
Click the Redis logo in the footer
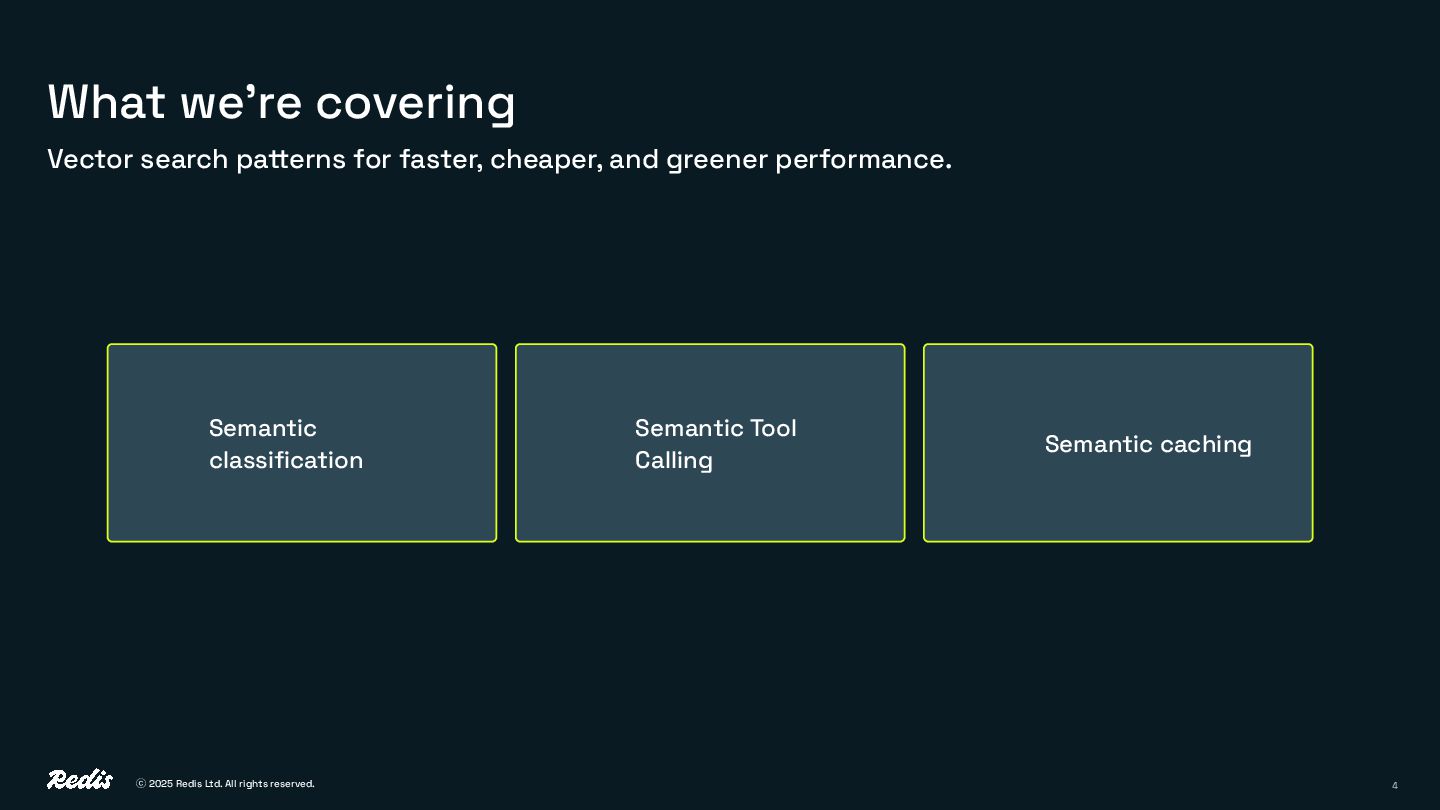[79, 780]
